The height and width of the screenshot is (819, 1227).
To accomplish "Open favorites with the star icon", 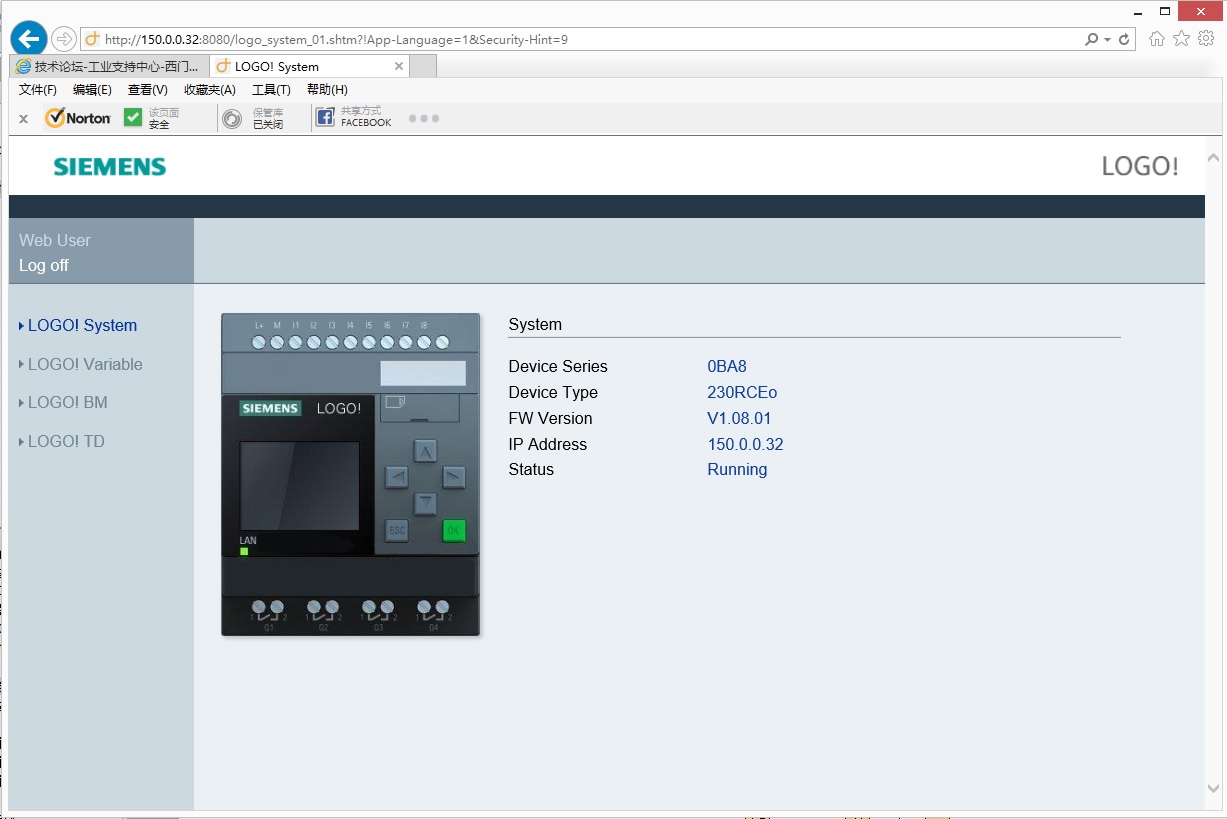I will (x=1182, y=39).
